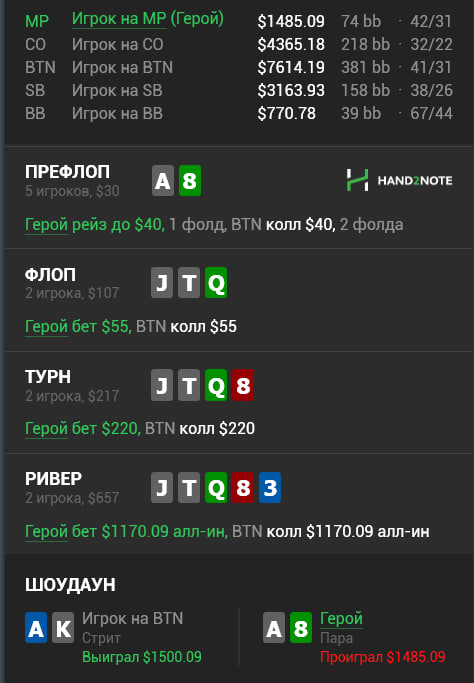Click the red 8 card on turn
Screen dimensions: 474x683
tap(243, 385)
